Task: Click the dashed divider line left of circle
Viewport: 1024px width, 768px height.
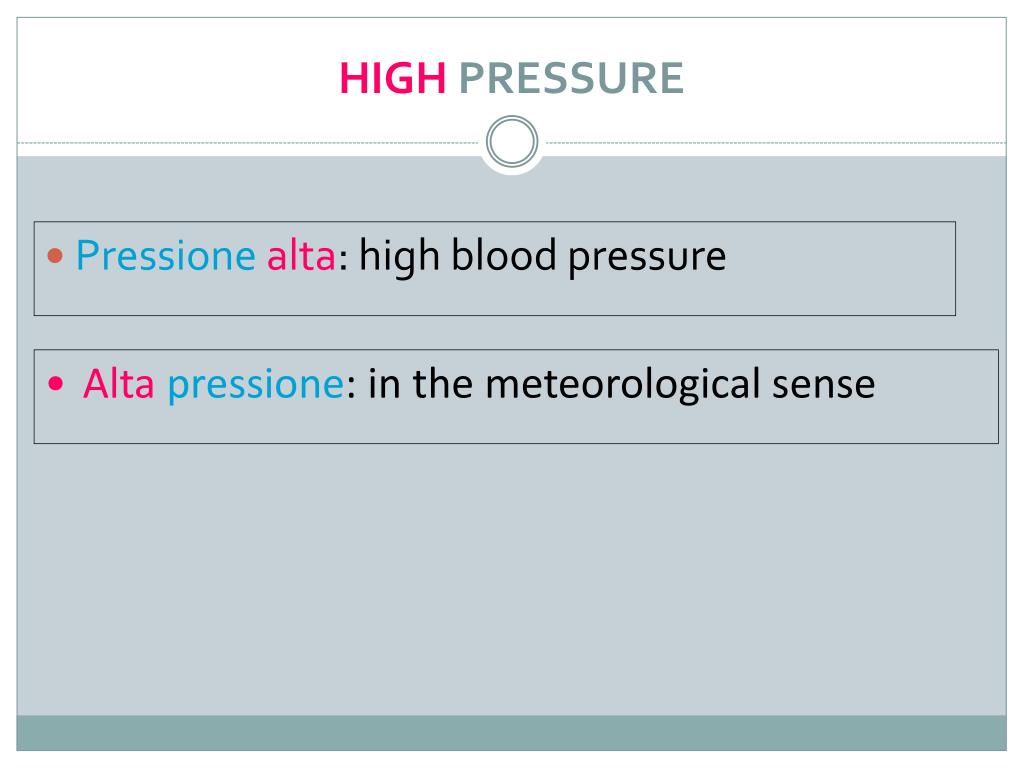Action: [248, 142]
